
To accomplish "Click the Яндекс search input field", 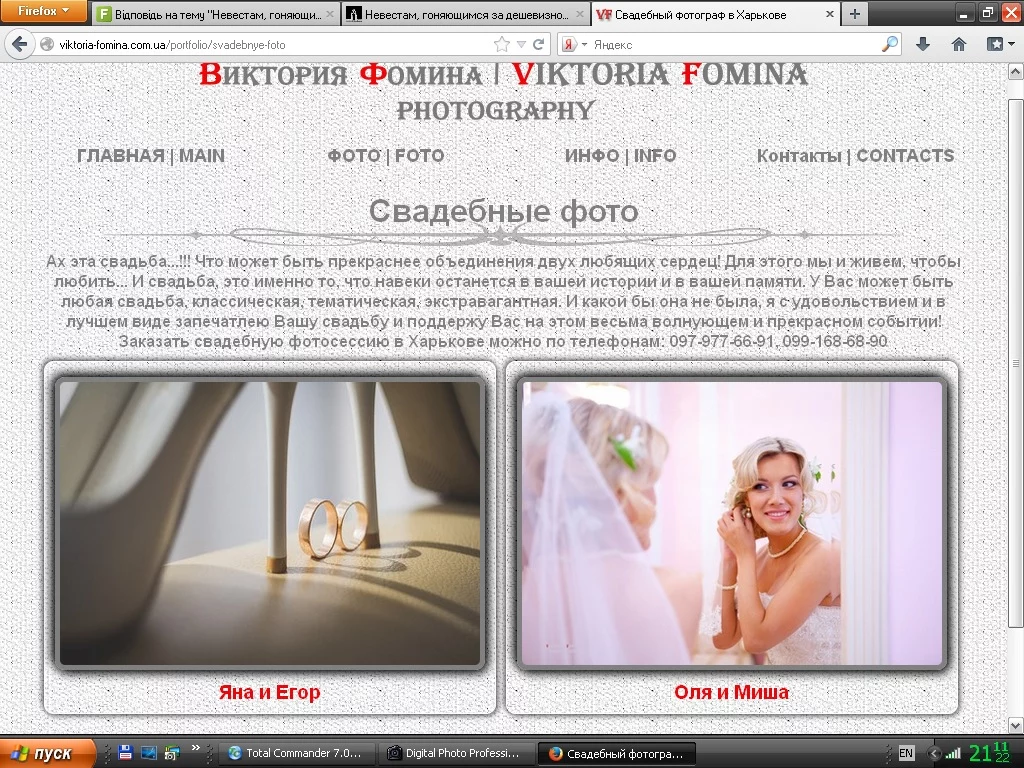I will [735, 44].
